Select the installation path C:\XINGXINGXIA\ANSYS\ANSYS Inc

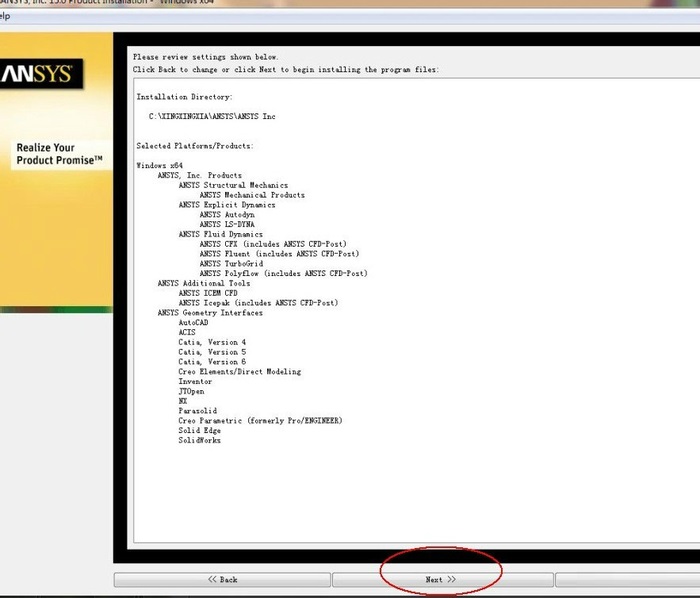pos(212,116)
